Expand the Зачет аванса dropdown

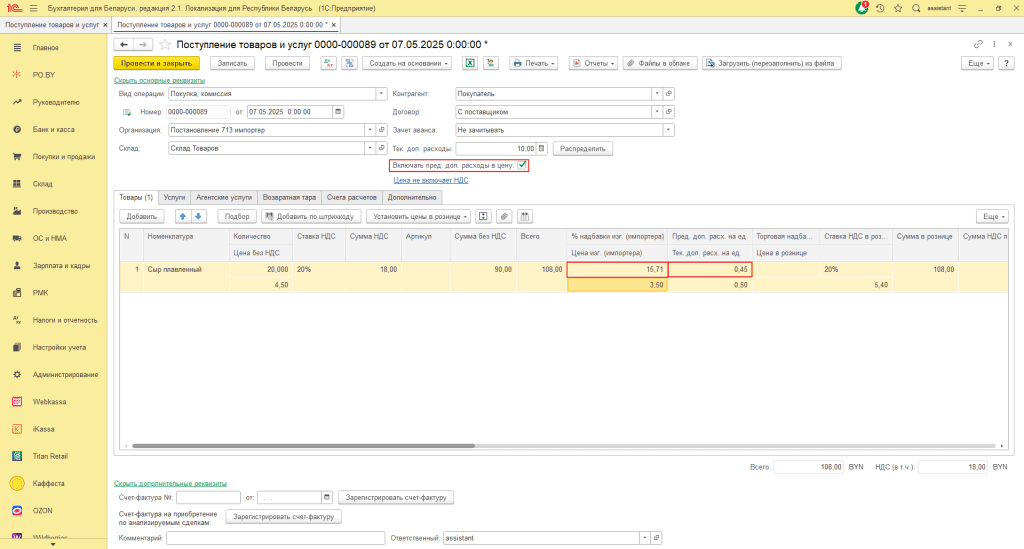click(x=668, y=130)
